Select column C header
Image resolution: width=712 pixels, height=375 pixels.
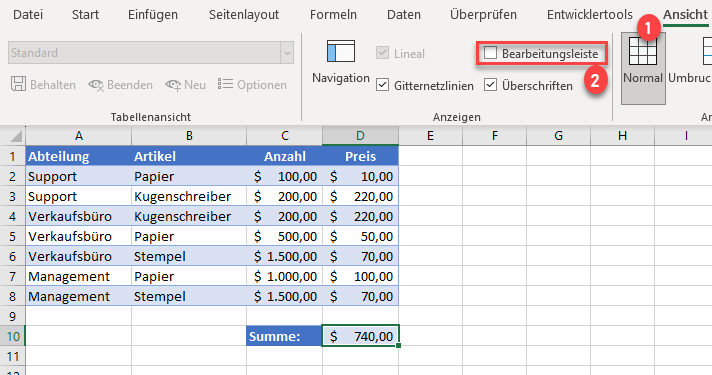(x=285, y=136)
